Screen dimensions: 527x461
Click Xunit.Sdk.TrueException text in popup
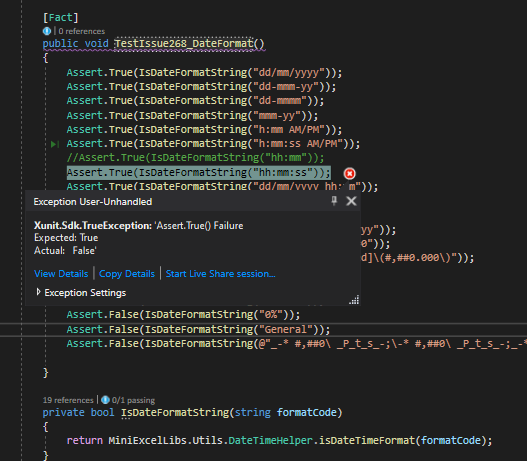point(93,225)
